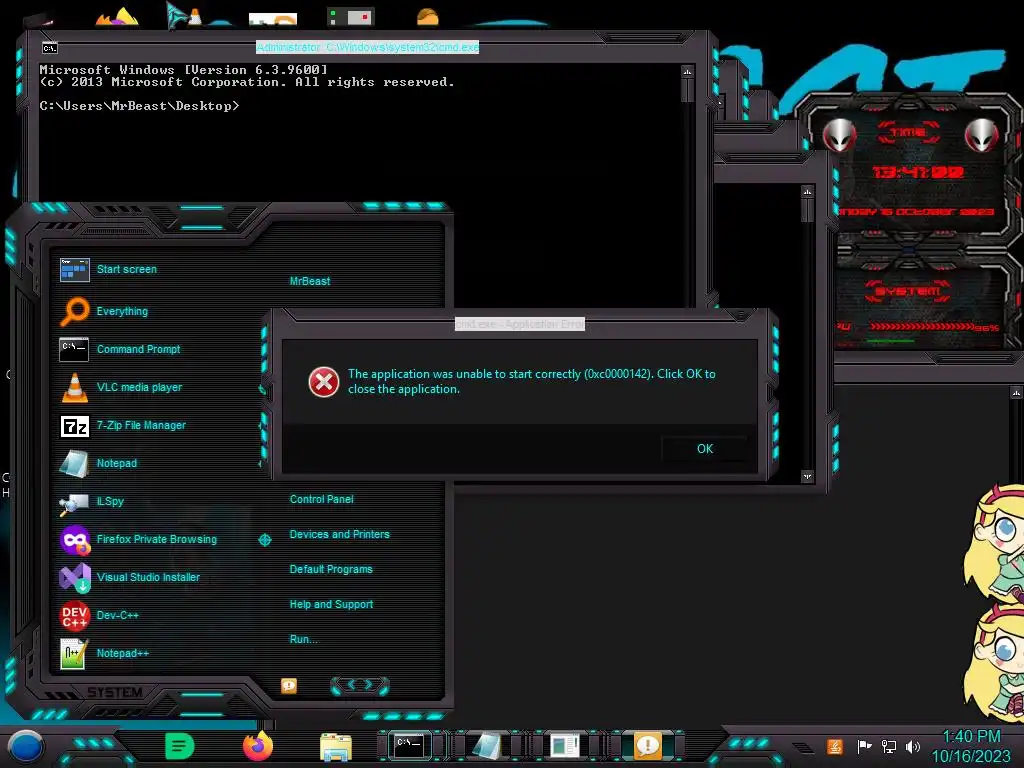Click the Java tray icon

tap(834, 746)
